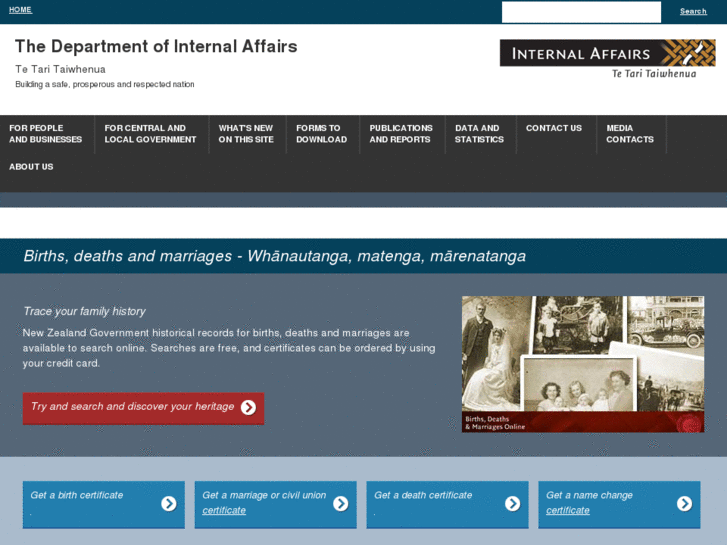Click the Search link in the top bar
This screenshot has width=727, height=545.
(x=693, y=11)
